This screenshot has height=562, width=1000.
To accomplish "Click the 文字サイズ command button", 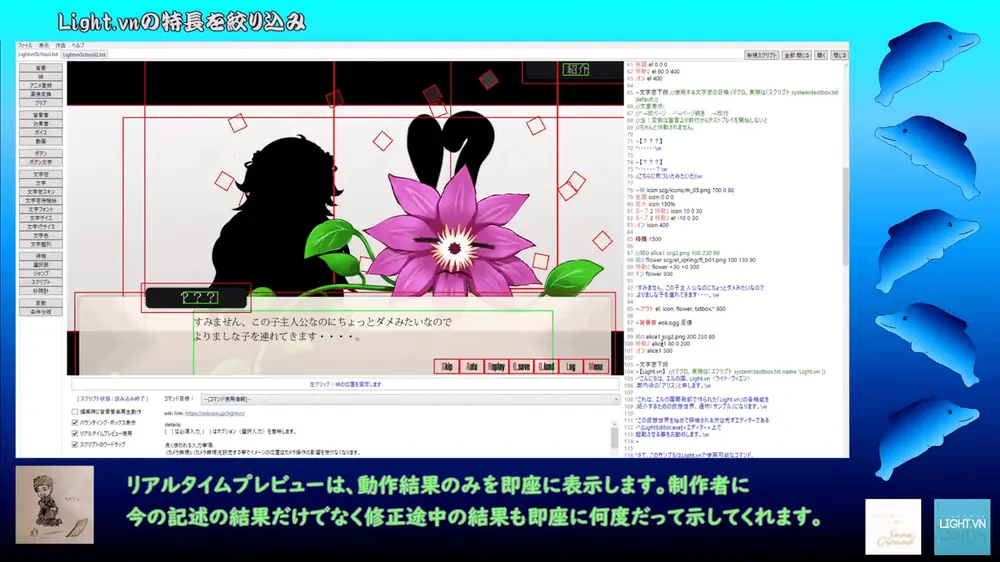I will click(41, 218).
